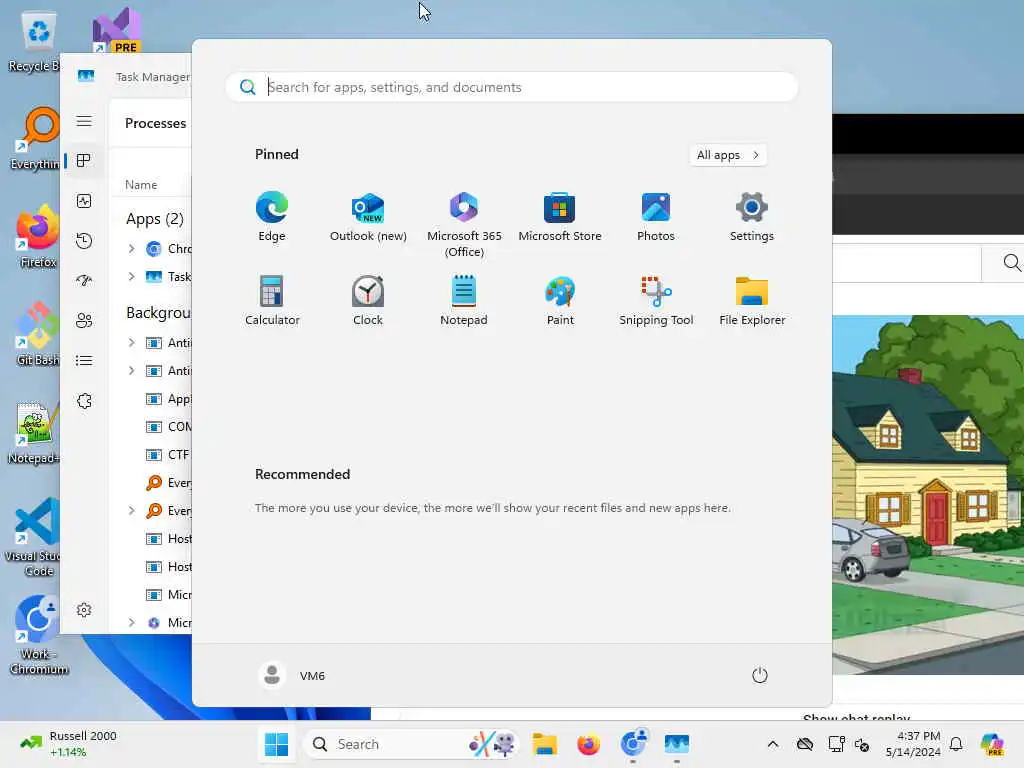The width and height of the screenshot is (1024, 768).
Task: Open the network status tray icon
Action: point(837,744)
